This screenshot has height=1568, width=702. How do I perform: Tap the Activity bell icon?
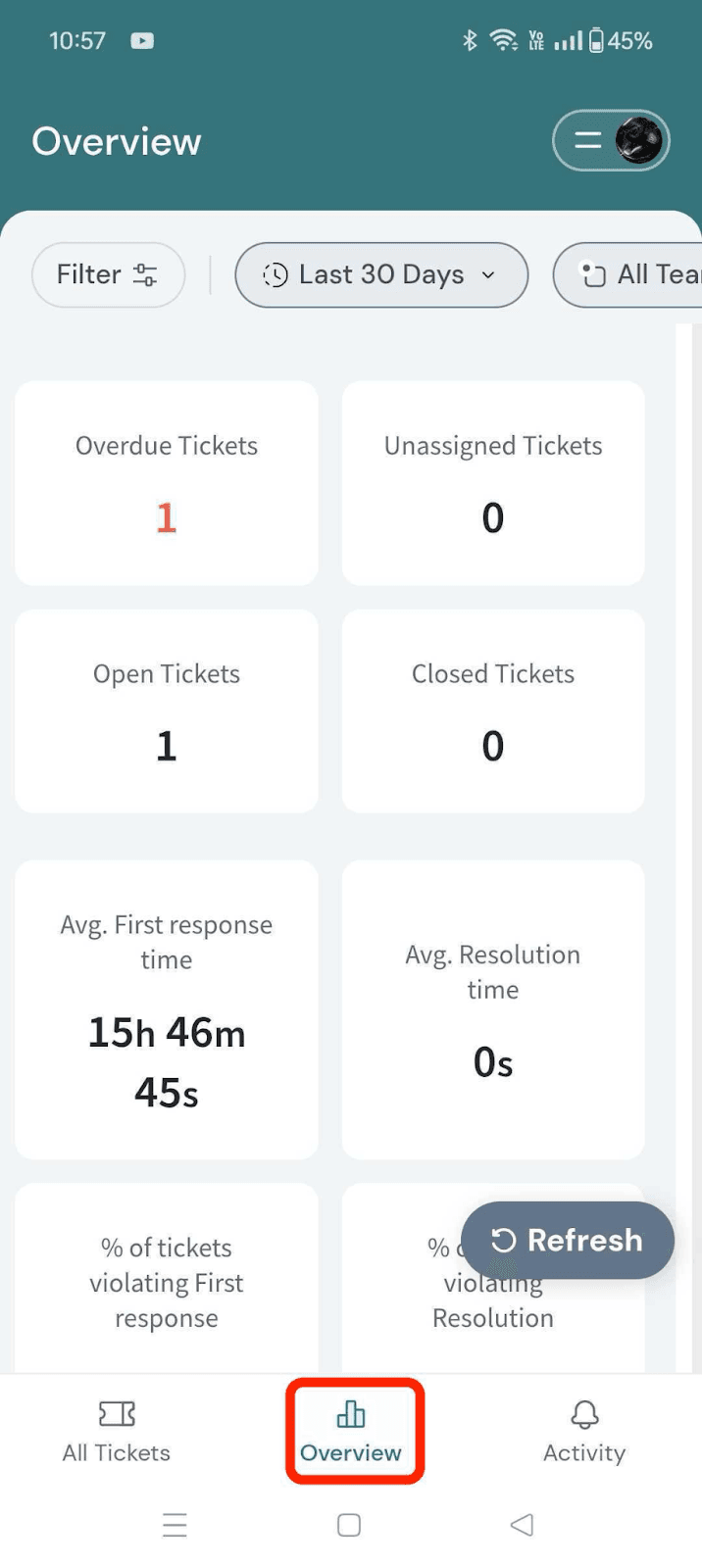(584, 1413)
